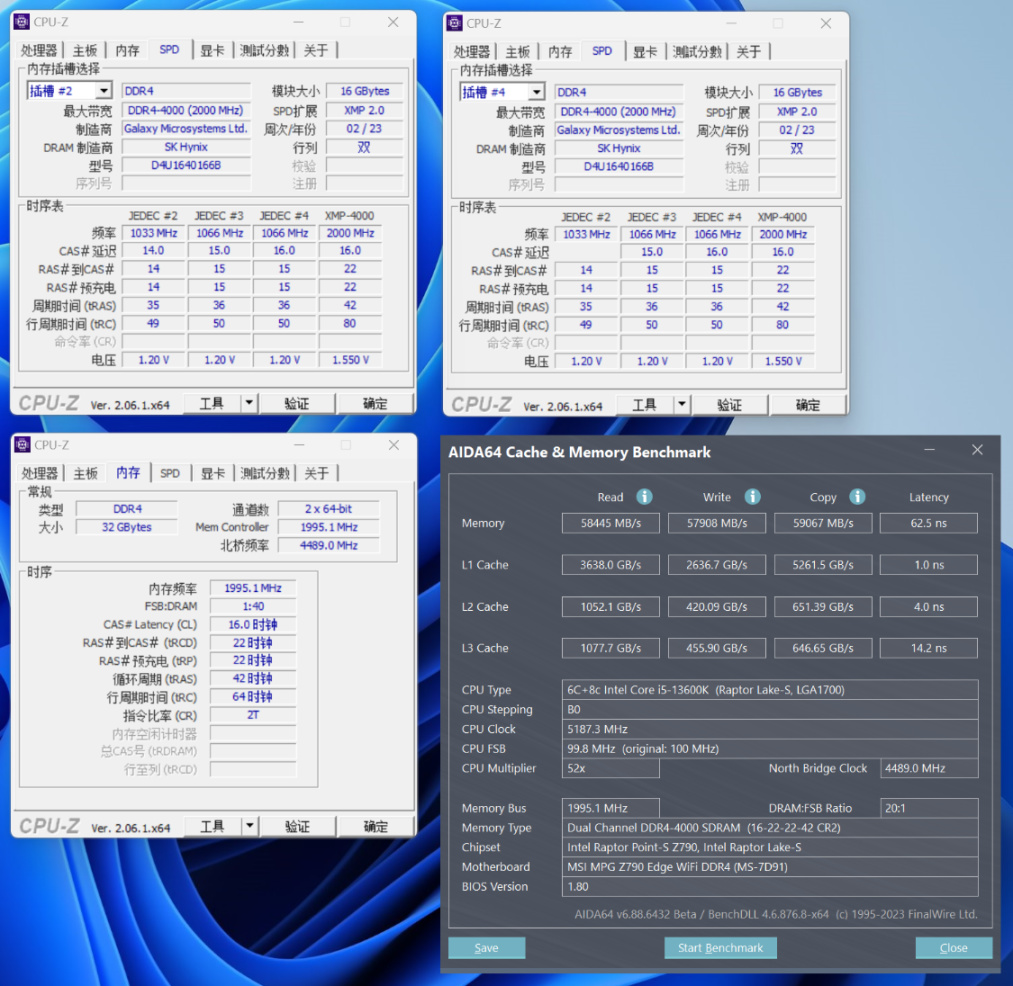Click the Copy info icon in AIDA64
The height and width of the screenshot is (986, 1013).
tap(857, 496)
